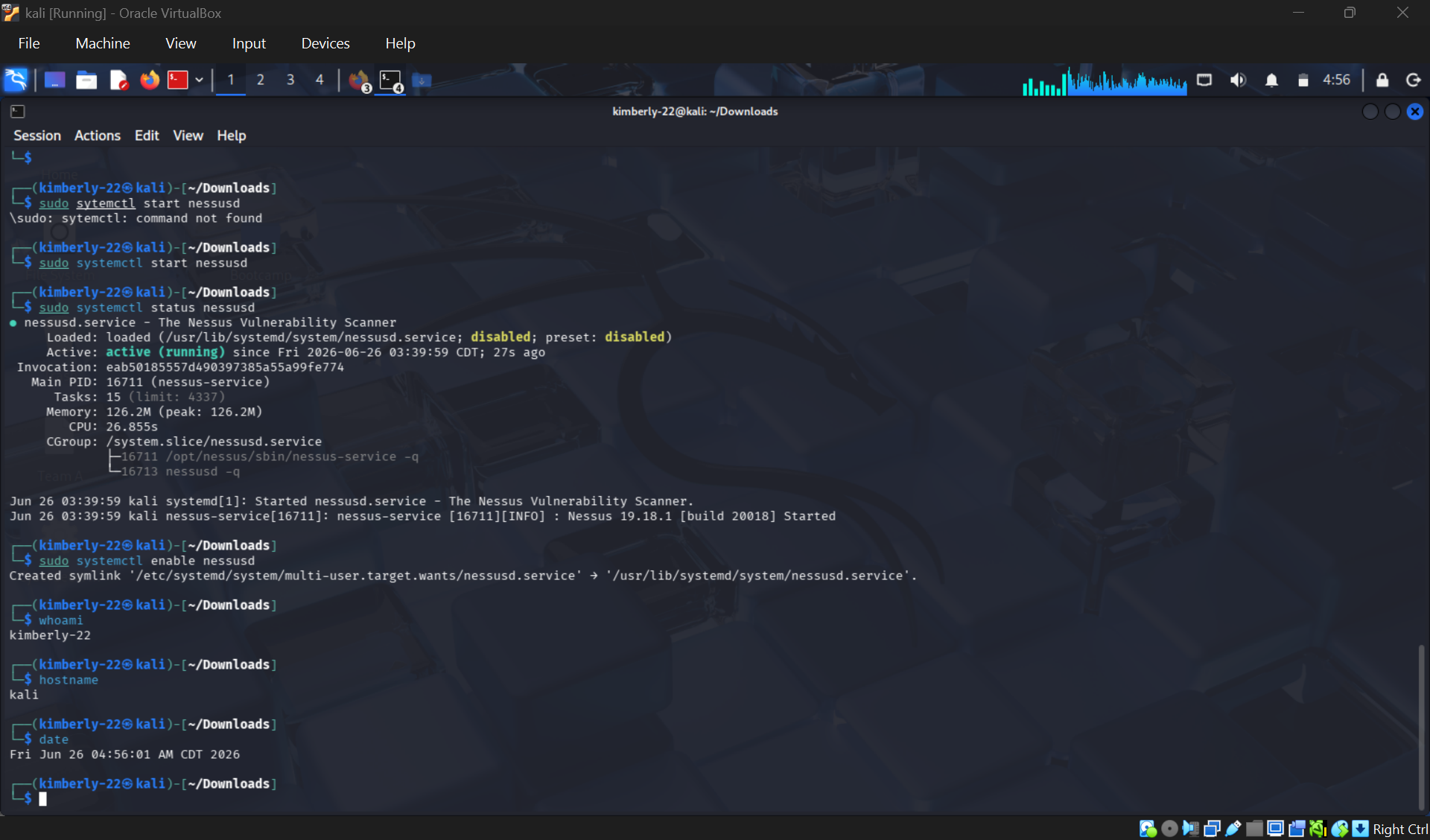Click the volume speaker icon in the panel

coord(1238,80)
